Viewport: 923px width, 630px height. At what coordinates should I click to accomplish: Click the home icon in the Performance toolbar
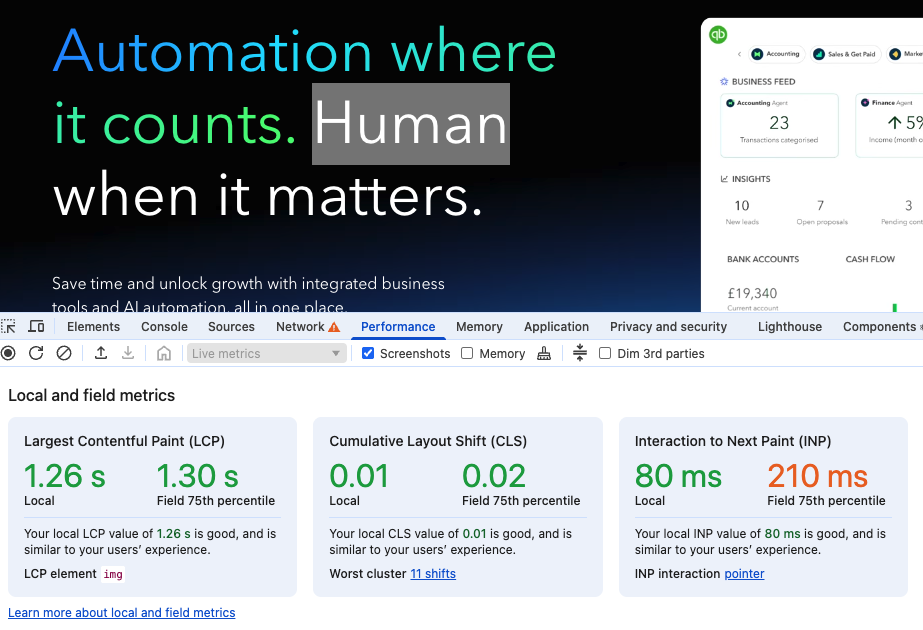tap(163, 353)
